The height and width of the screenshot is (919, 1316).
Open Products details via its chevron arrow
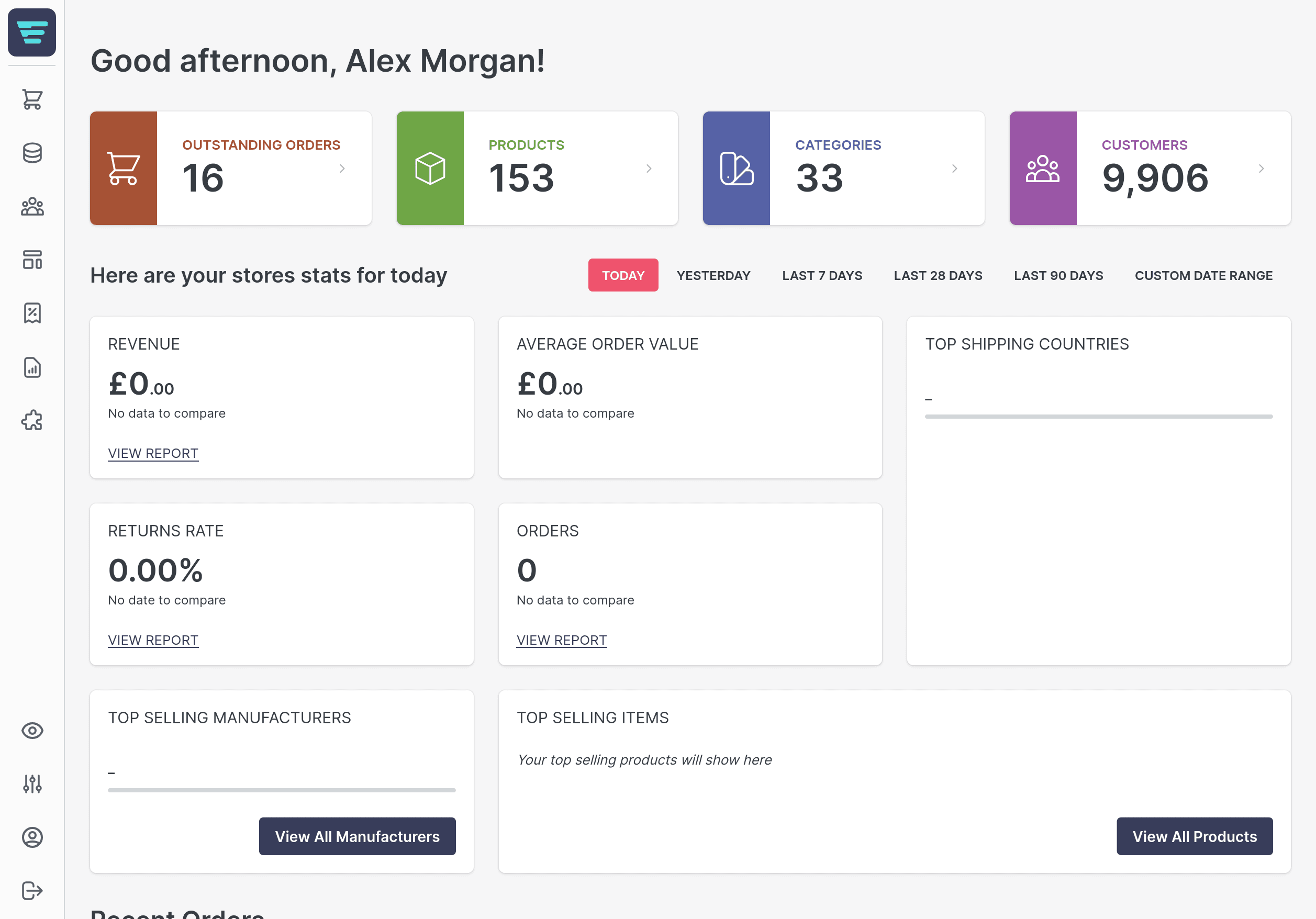point(649,169)
